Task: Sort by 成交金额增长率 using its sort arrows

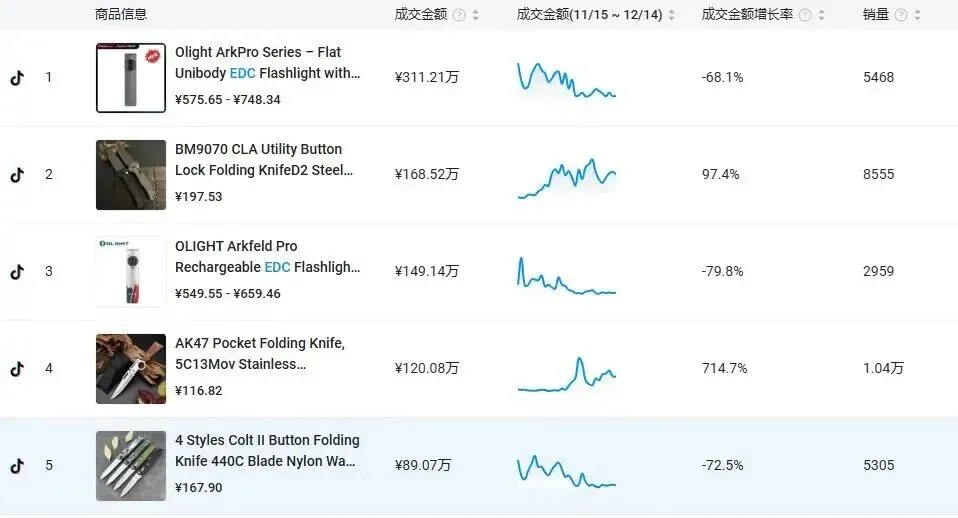Action: coord(821,15)
